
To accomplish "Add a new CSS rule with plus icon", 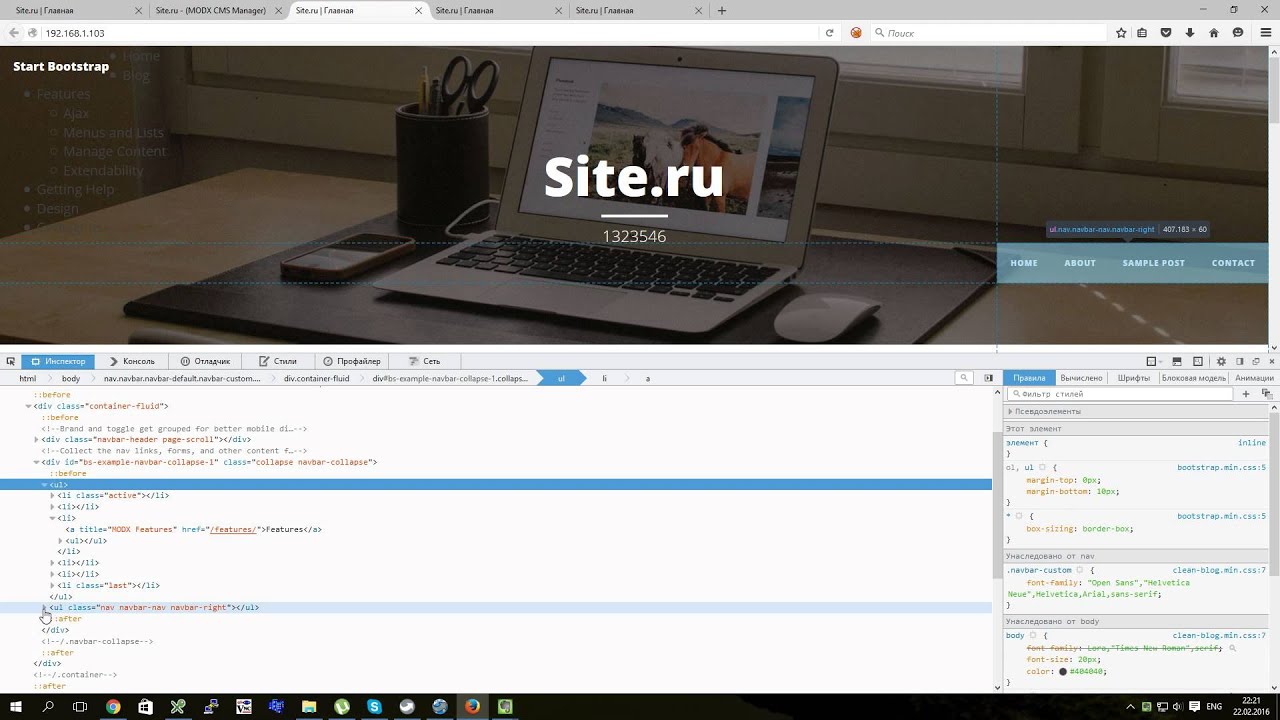I will pyautogui.click(x=1246, y=394).
